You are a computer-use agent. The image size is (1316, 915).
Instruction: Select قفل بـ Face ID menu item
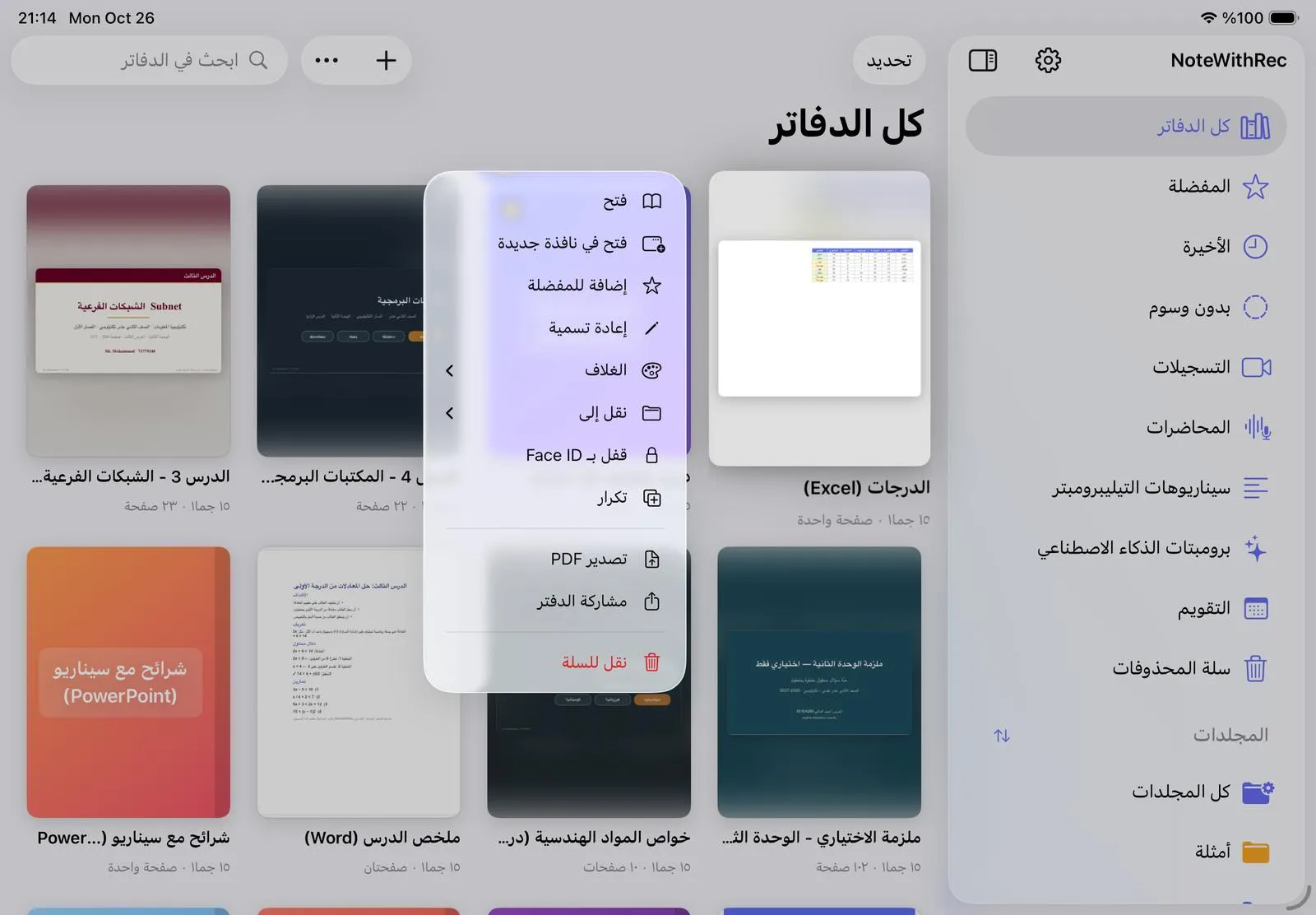tap(555, 455)
